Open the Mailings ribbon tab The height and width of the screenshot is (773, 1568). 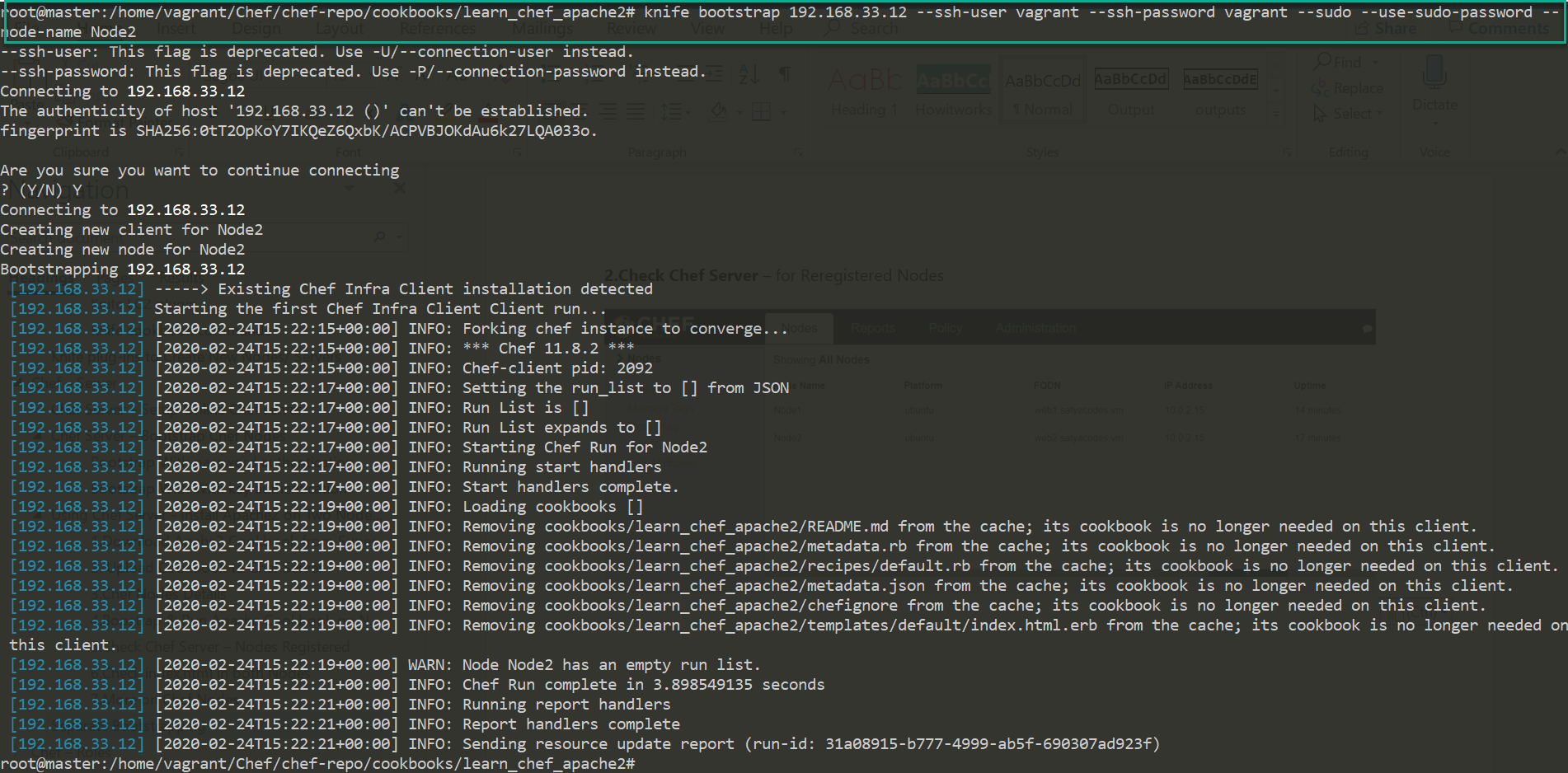542,29
